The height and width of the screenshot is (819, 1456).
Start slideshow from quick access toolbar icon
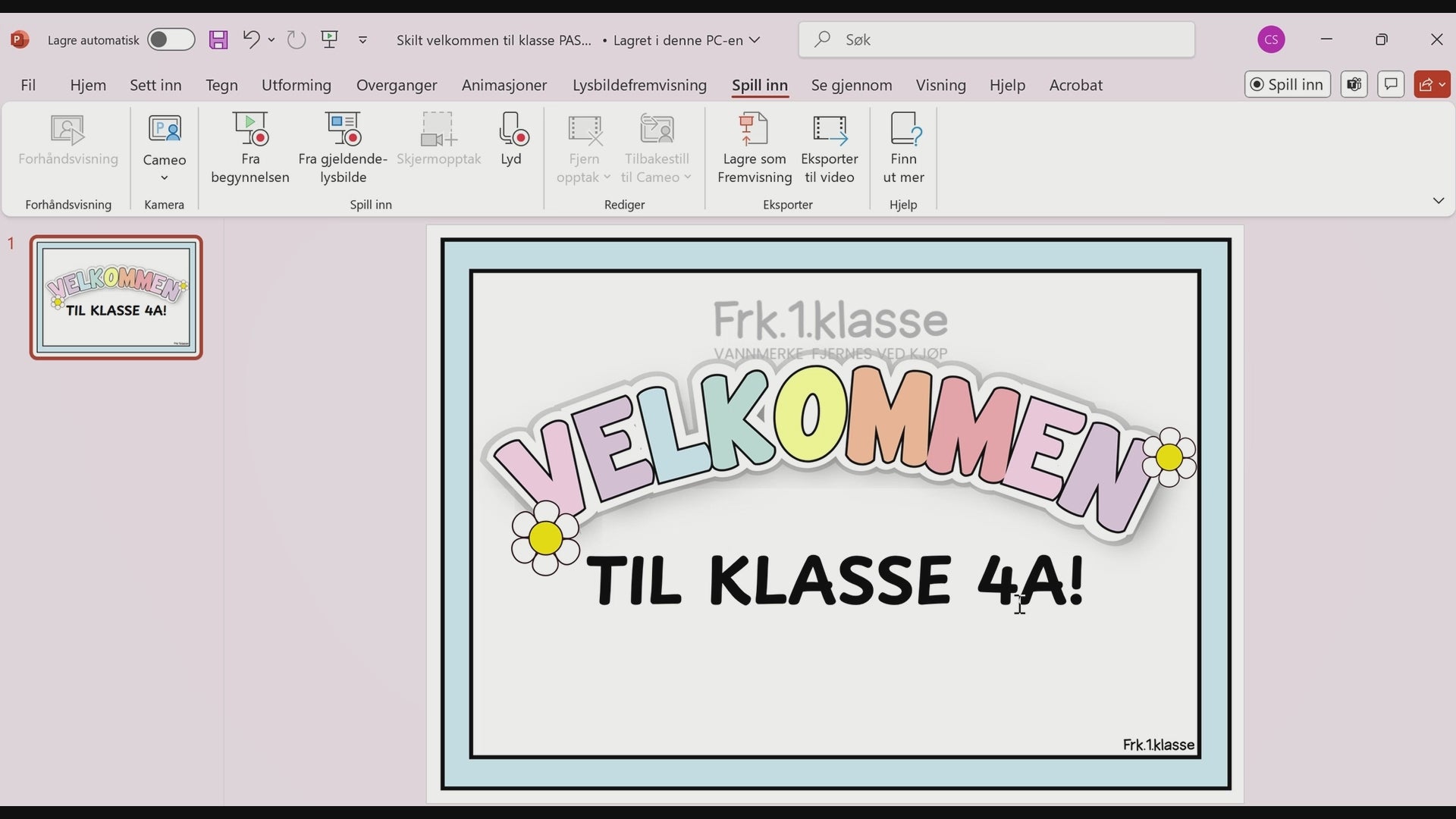tap(330, 39)
